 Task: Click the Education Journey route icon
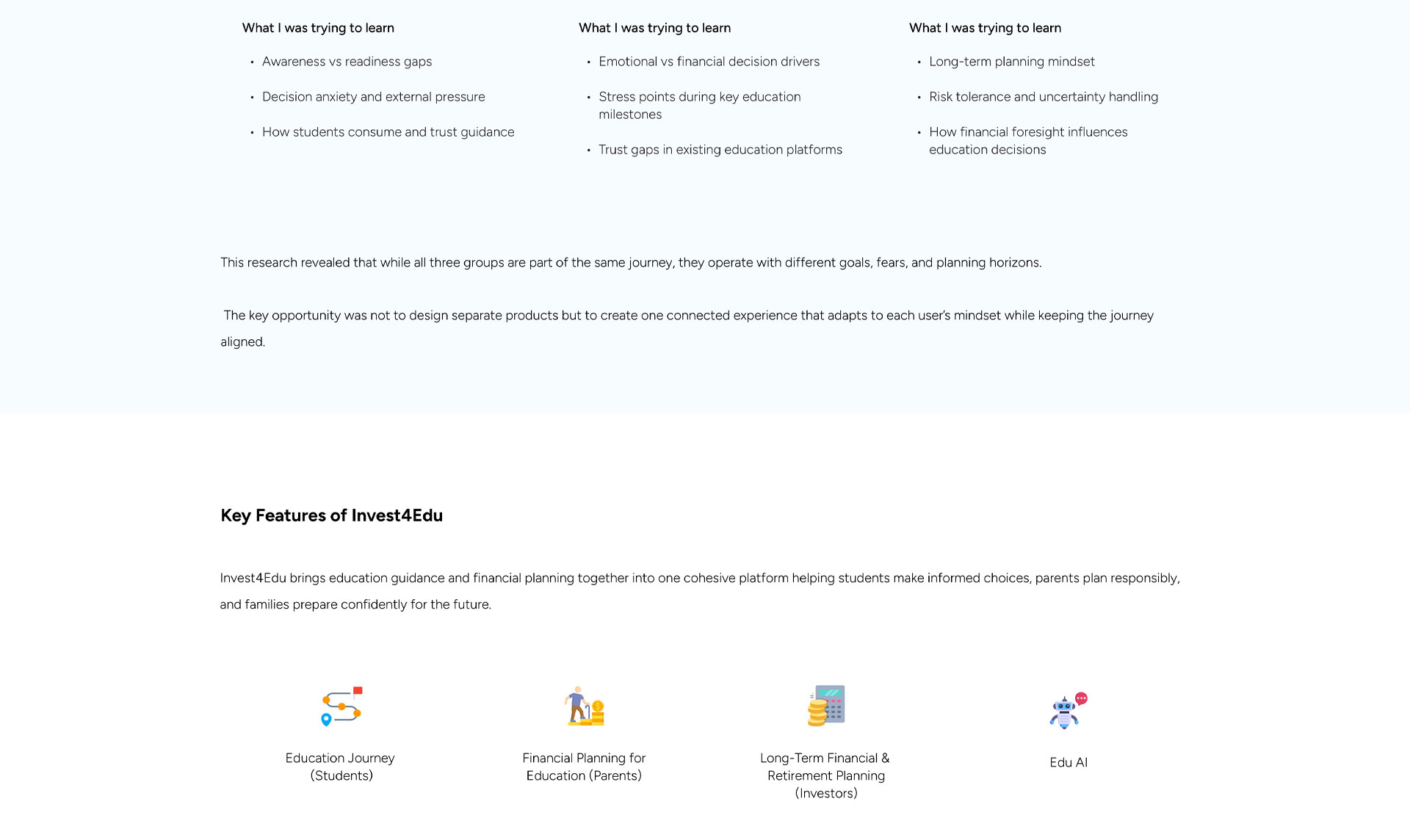(341, 706)
